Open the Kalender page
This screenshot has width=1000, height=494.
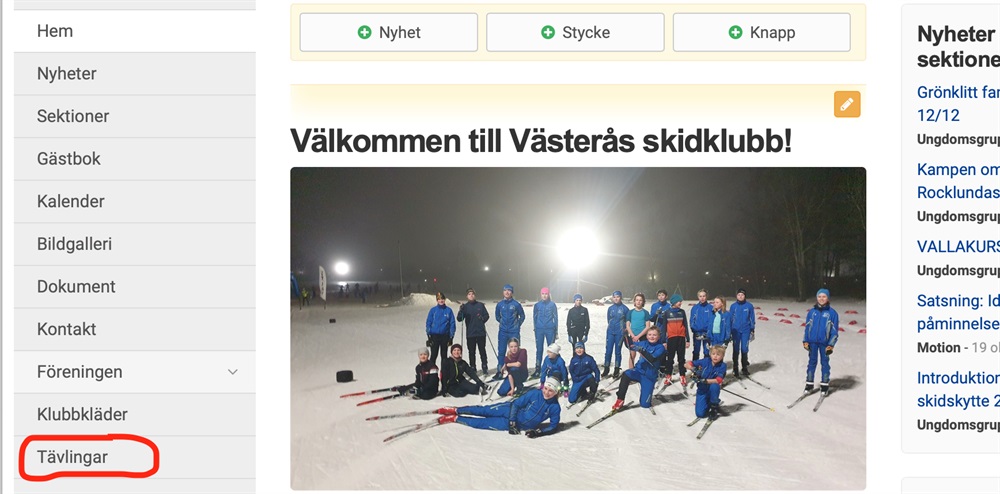click(x=135, y=201)
